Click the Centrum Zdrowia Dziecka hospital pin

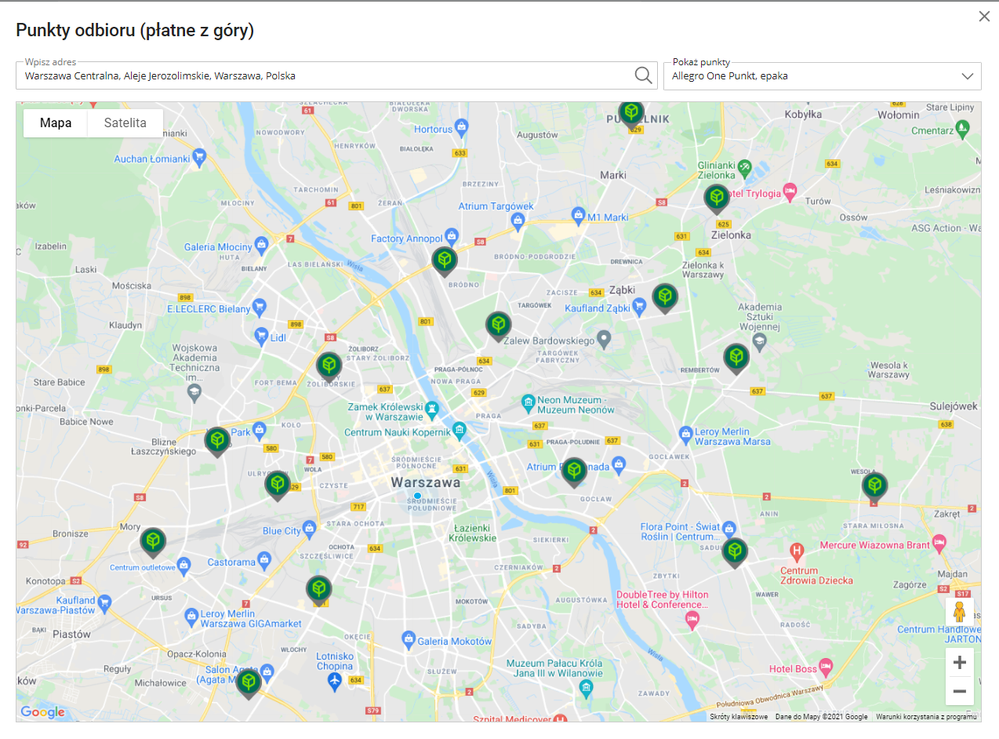click(796, 551)
